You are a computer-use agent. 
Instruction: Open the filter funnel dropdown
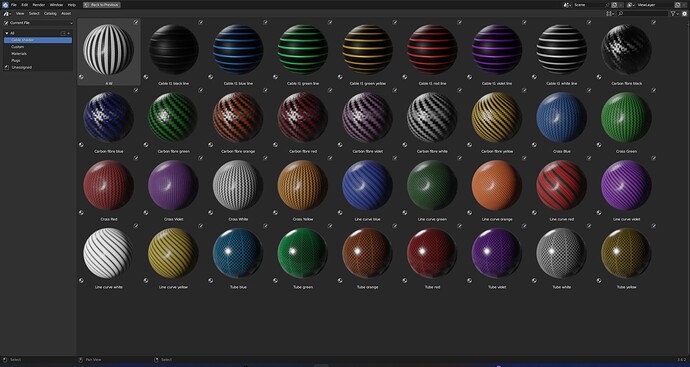click(x=675, y=14)
